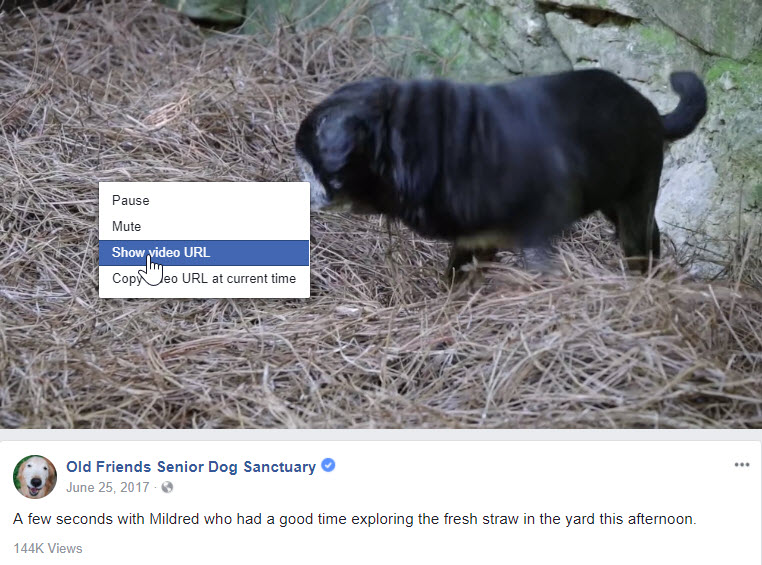Click the blue verified badge icon

tap(329, 465)
